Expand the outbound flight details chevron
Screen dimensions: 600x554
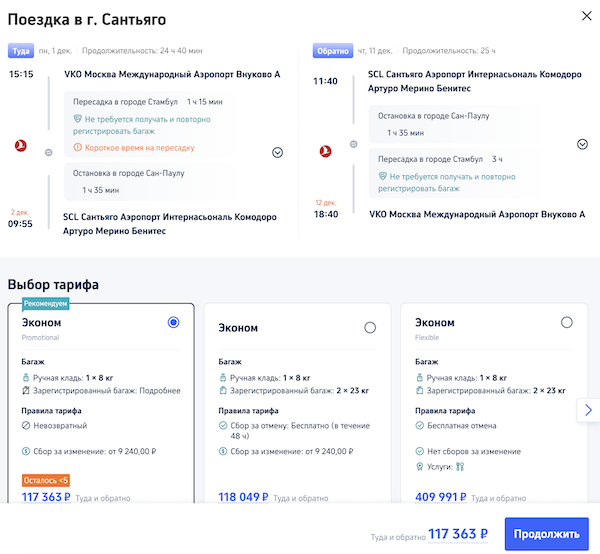point(277,152)
